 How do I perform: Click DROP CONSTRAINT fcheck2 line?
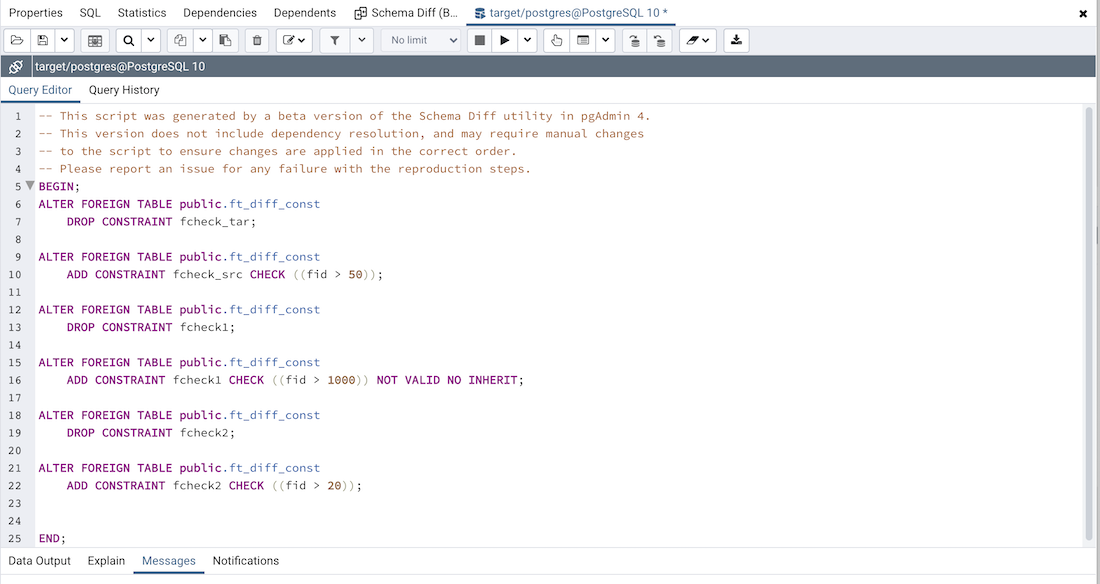(151, 432)
